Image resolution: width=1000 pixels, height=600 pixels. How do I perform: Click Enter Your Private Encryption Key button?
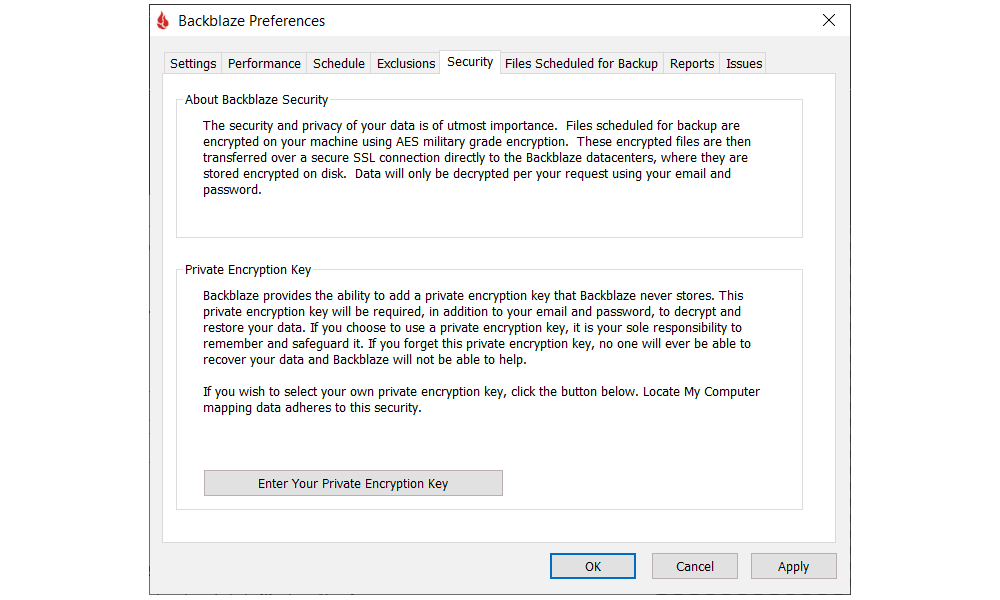[353, 483]
